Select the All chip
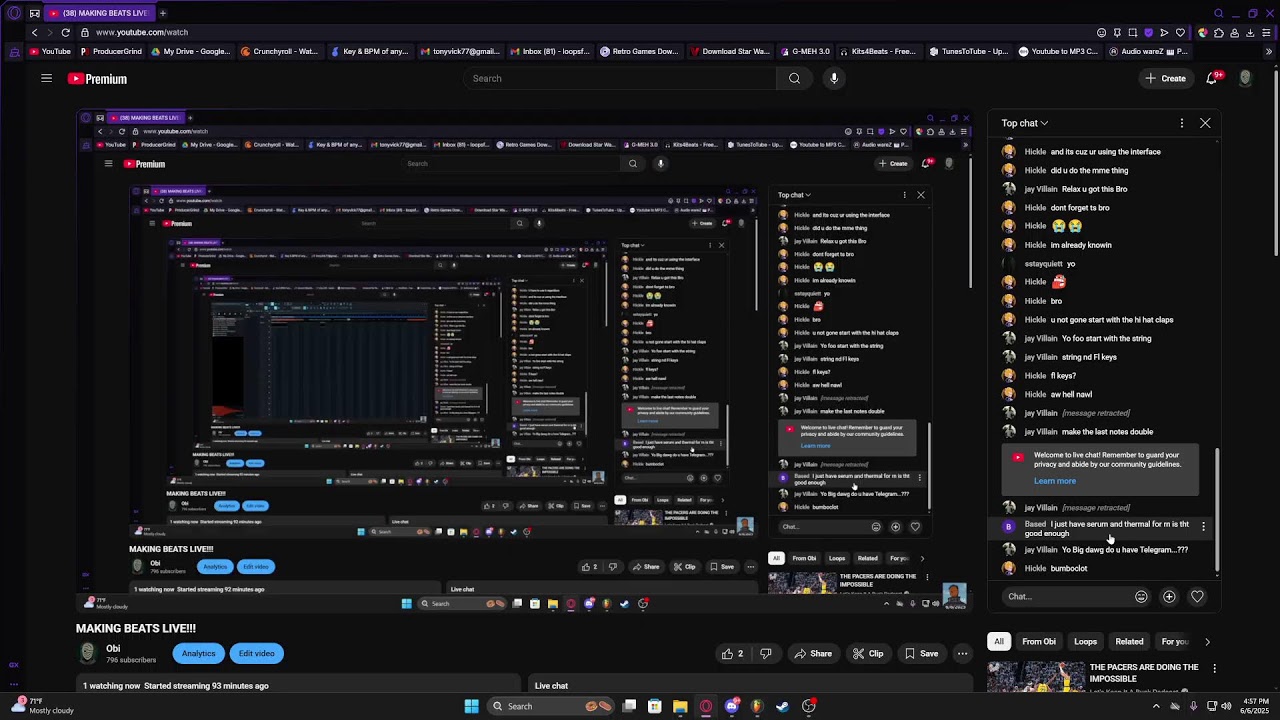Viewport: 1280px width, 720px height. 998,642
